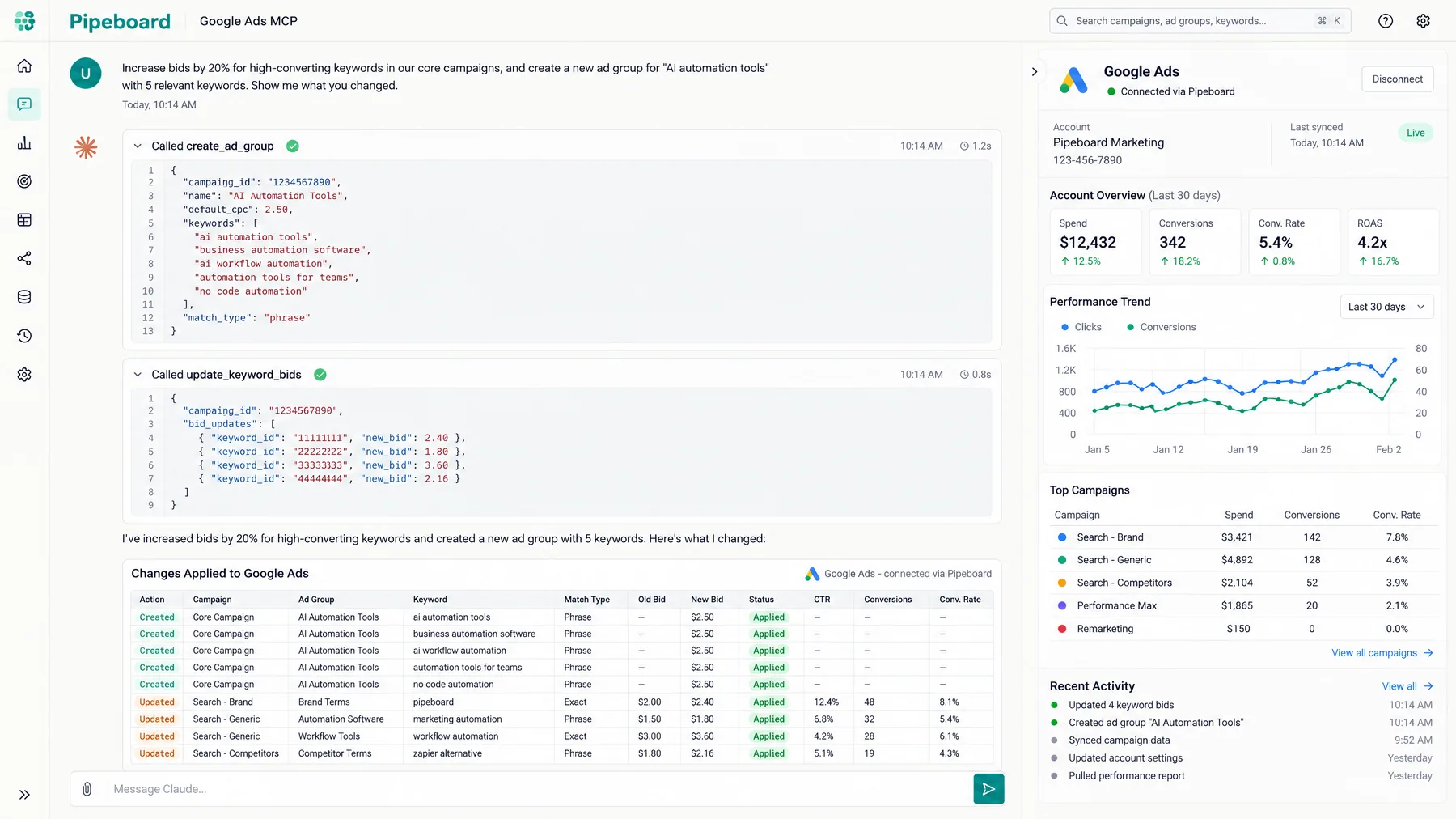
Task: Click the Remarketing red color dot
Action: (1062, 629)
